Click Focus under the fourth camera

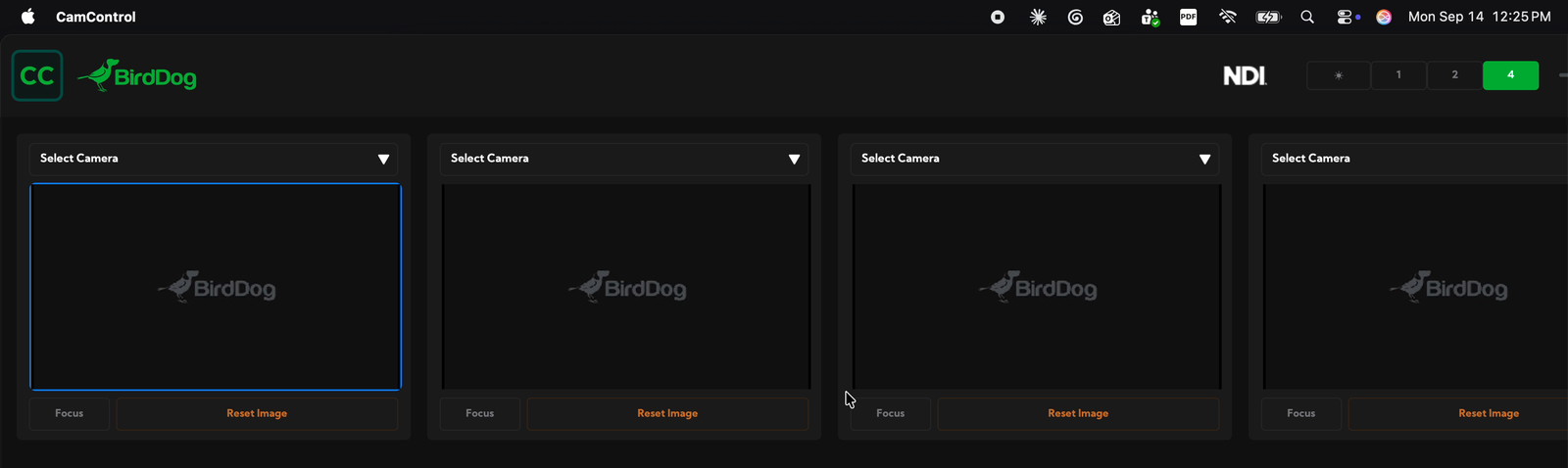pyautogui.click(x=1301, y=413)
